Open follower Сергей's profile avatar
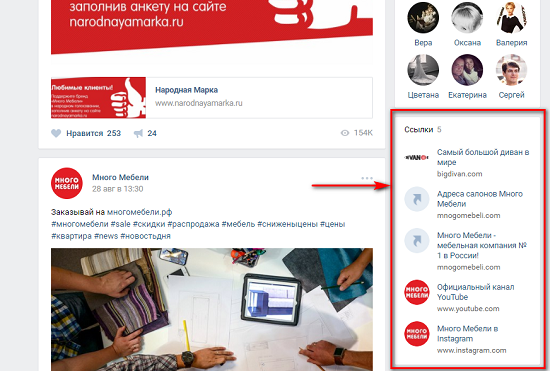The height and width of the screenshot is (371, 550). click(x=511, y=70)
